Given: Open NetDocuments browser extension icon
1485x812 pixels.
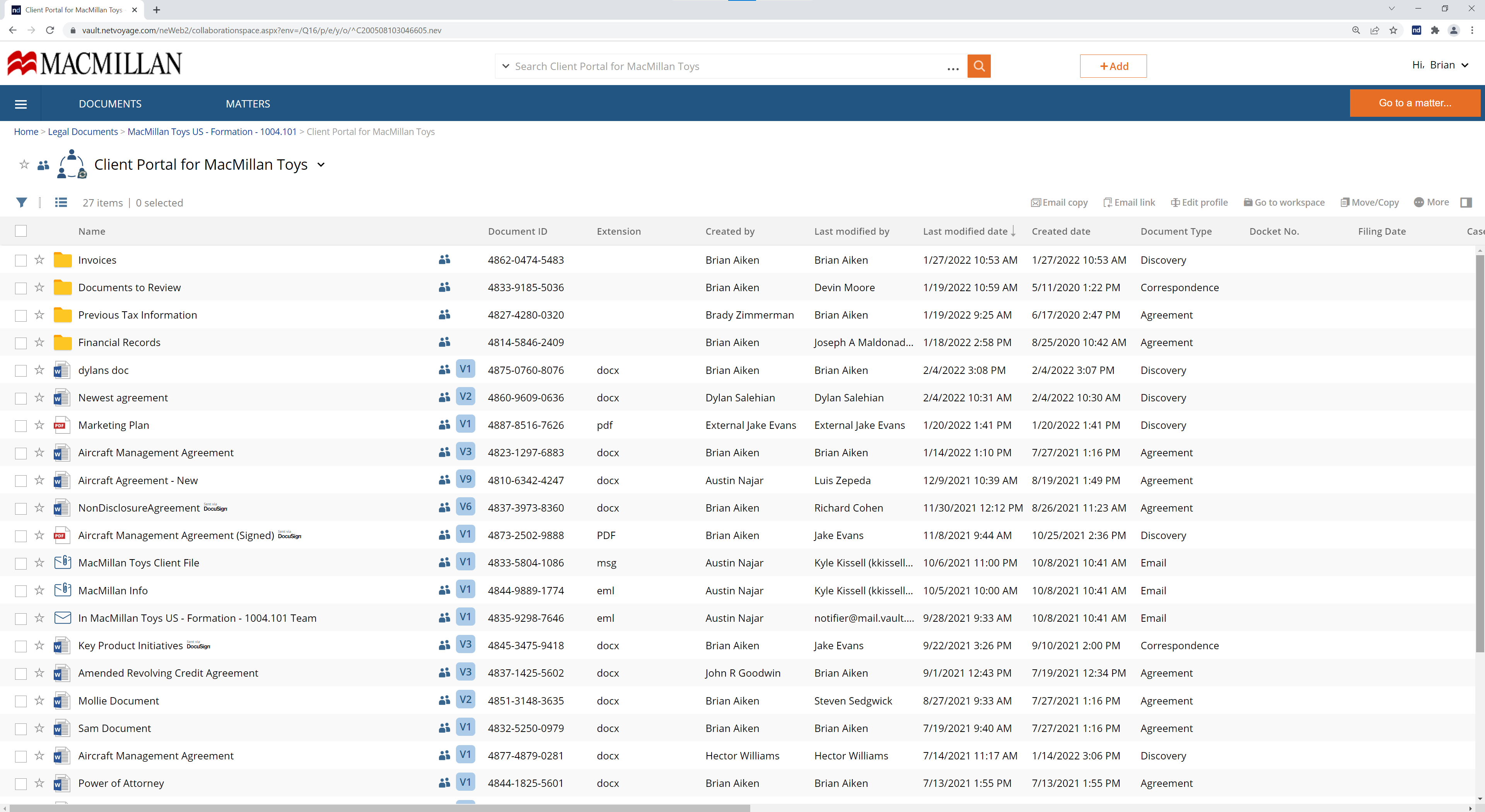Looking at the screenshot, I should [1416, 30].
